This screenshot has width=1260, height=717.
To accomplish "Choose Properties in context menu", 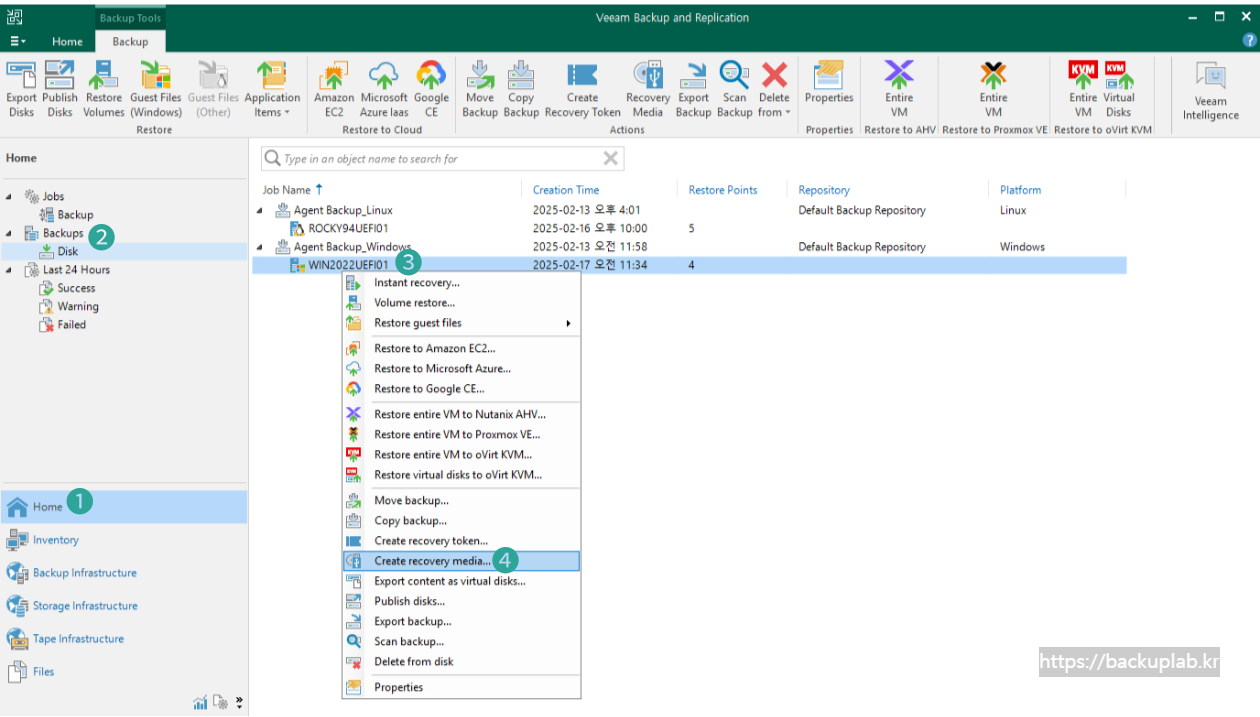I will [461, 687].
